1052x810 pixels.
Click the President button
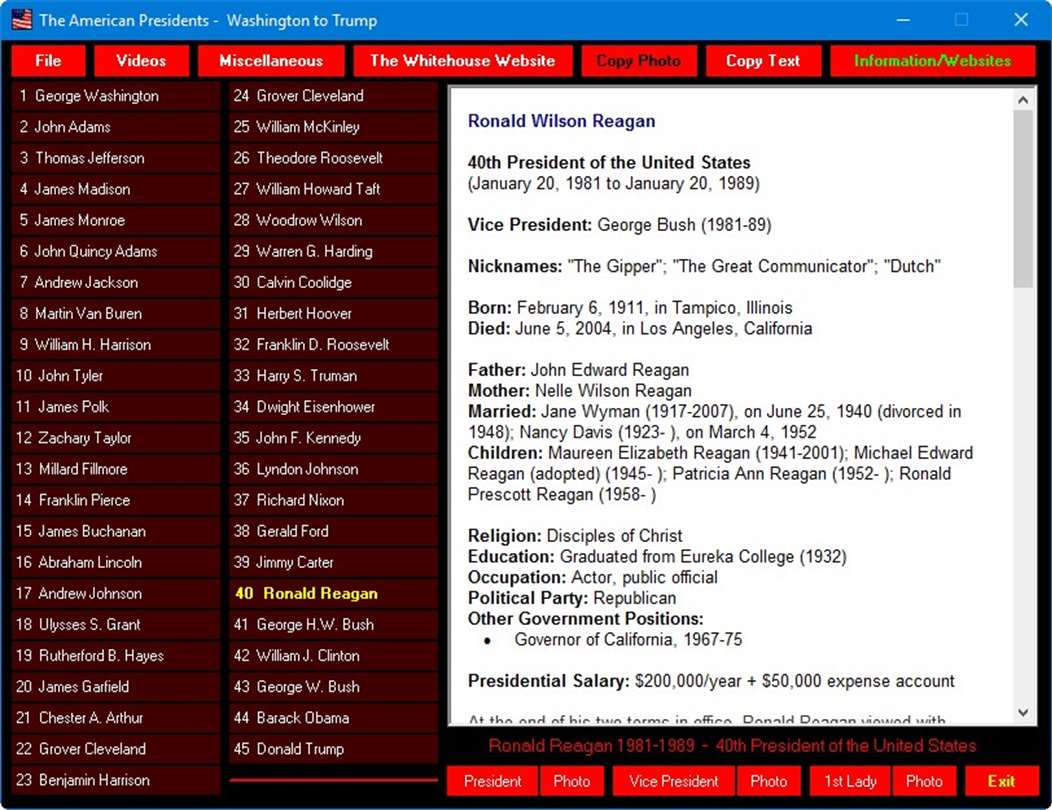(x=492, y=781)
